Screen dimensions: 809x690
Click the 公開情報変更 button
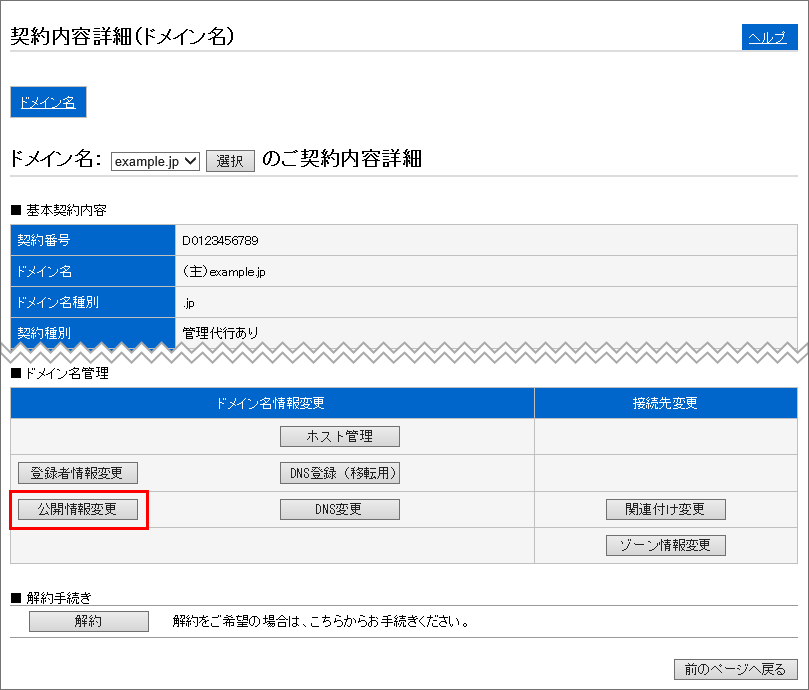click(78, 509)
